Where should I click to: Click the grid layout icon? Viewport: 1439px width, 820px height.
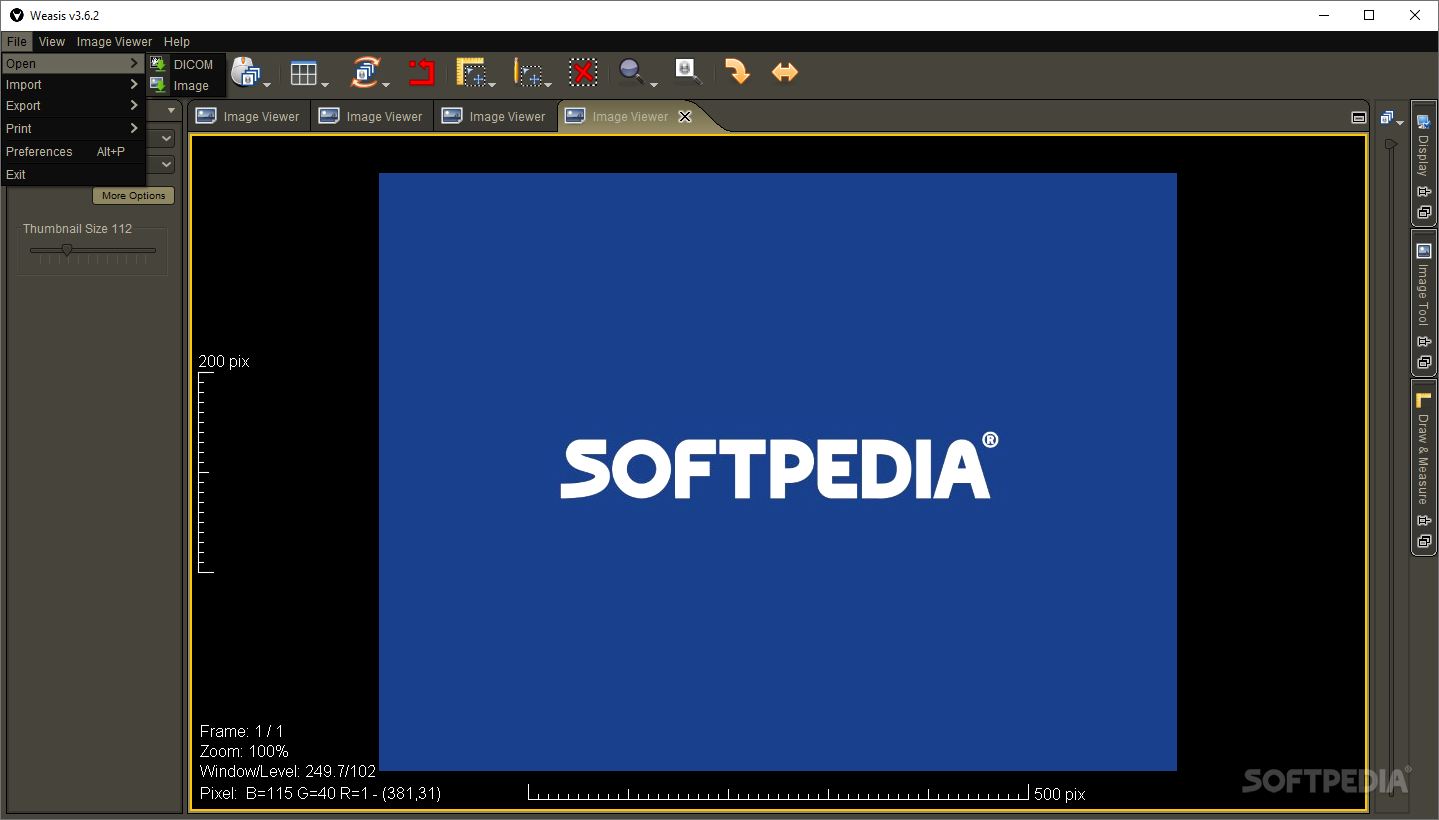click(x=303, y=73)
